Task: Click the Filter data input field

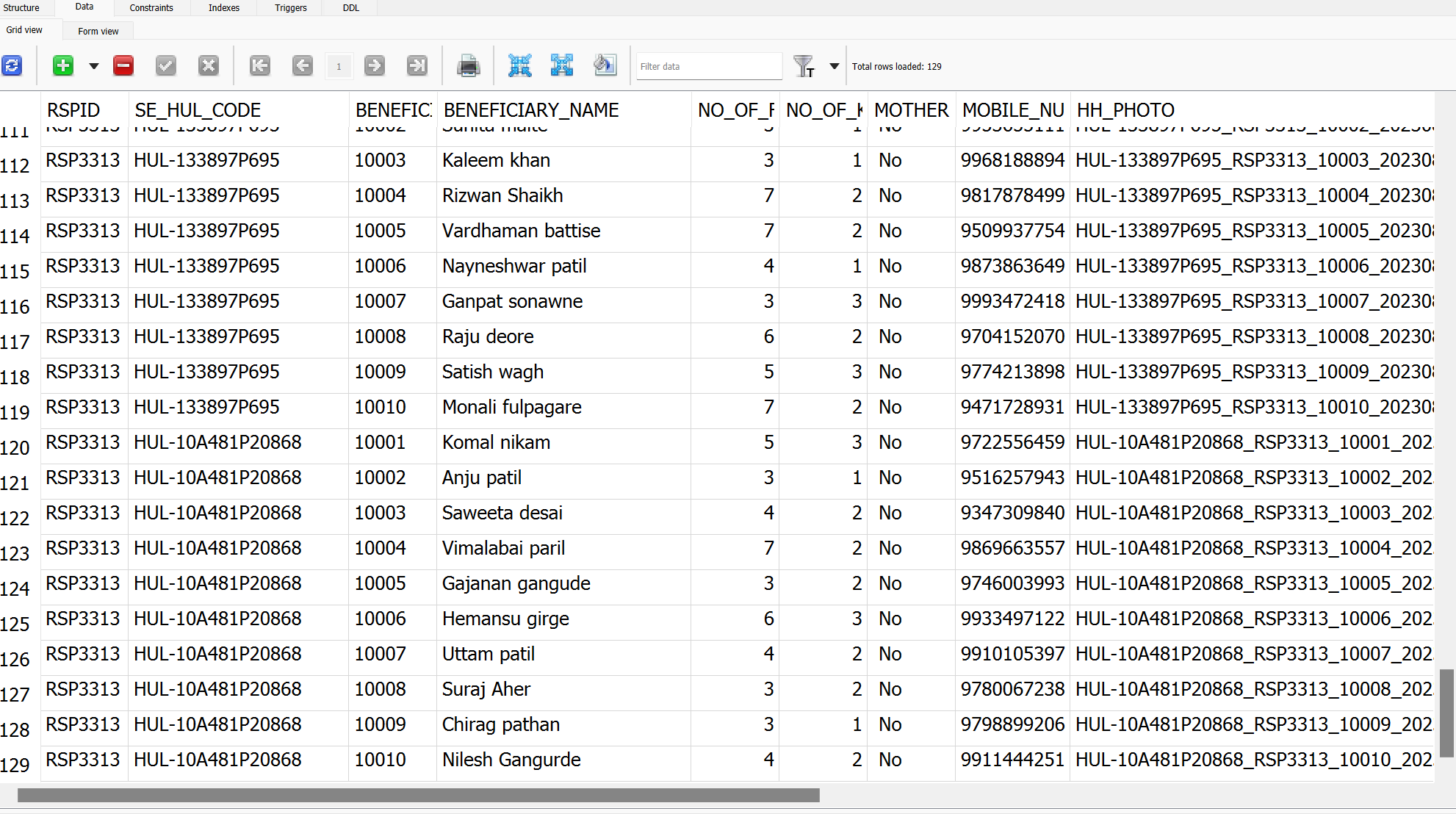Action: click(x=708, y=66)
